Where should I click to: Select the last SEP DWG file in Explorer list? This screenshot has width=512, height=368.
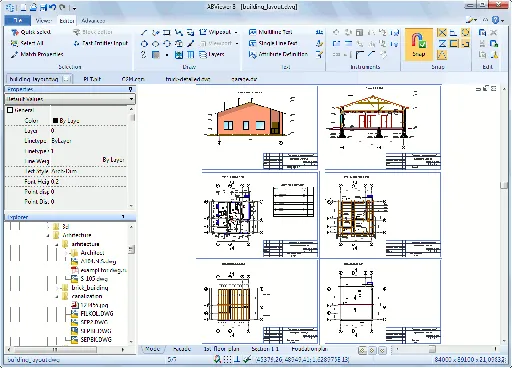(x=91, y=340)
